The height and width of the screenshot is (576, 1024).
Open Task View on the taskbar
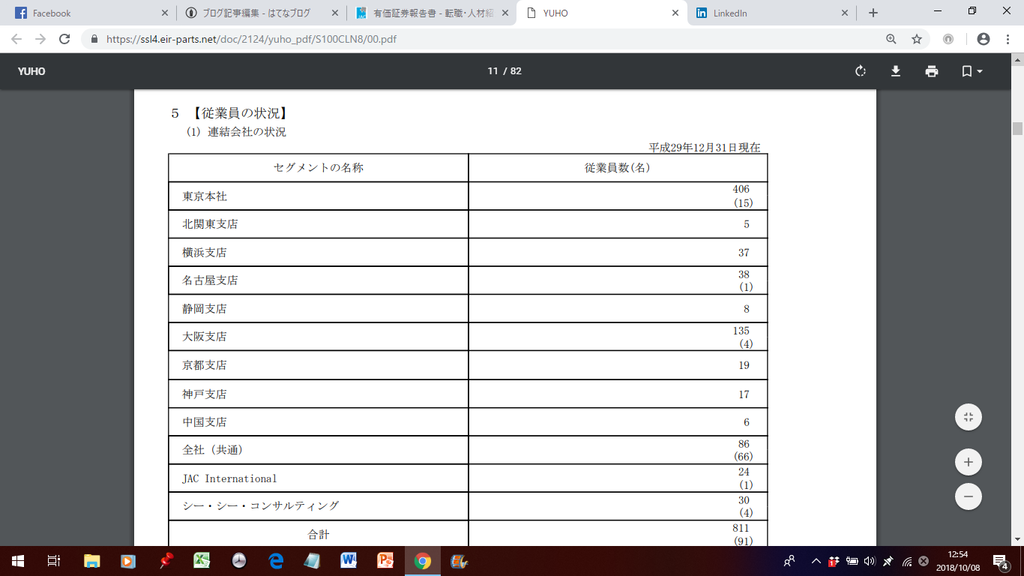[54, 561]
